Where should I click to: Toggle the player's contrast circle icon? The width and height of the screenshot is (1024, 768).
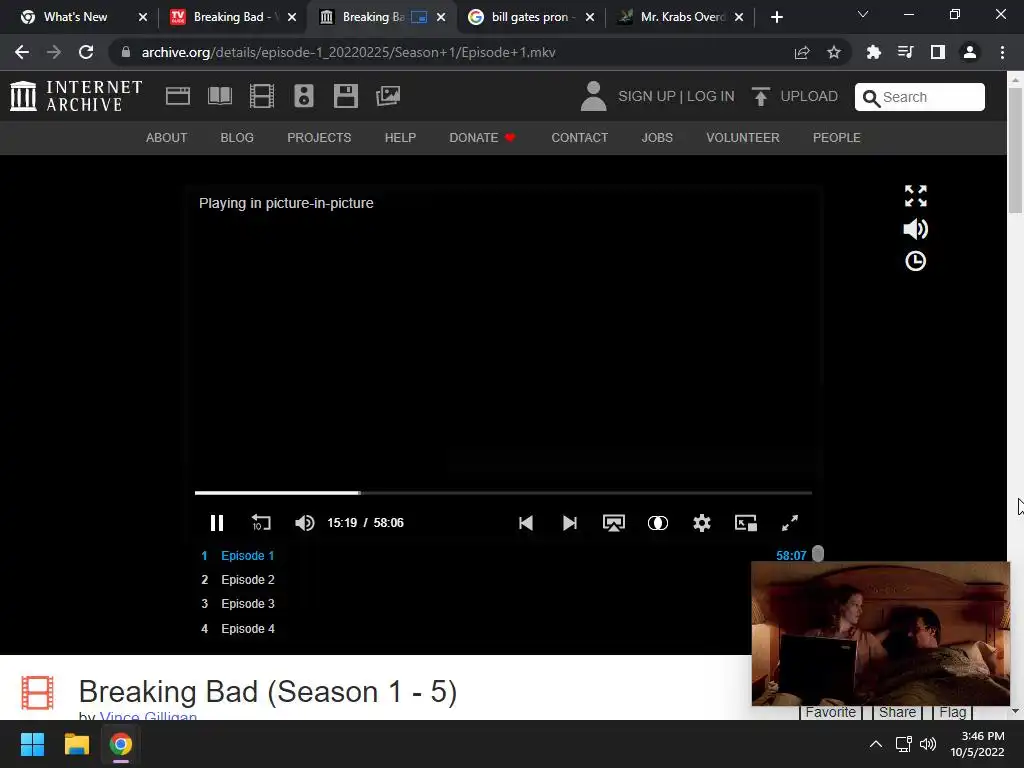pyautogui.click(x=658, y=523)
